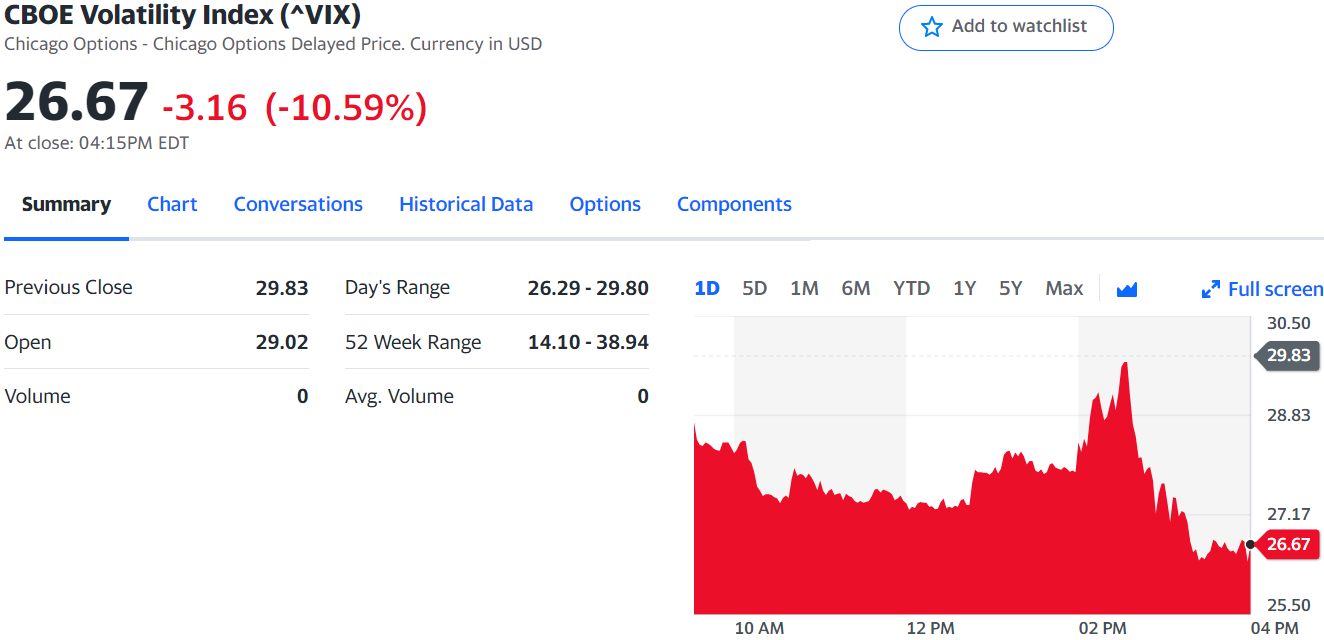
Task: Go to the Historical Data tab
Action: tap(466, 204)
